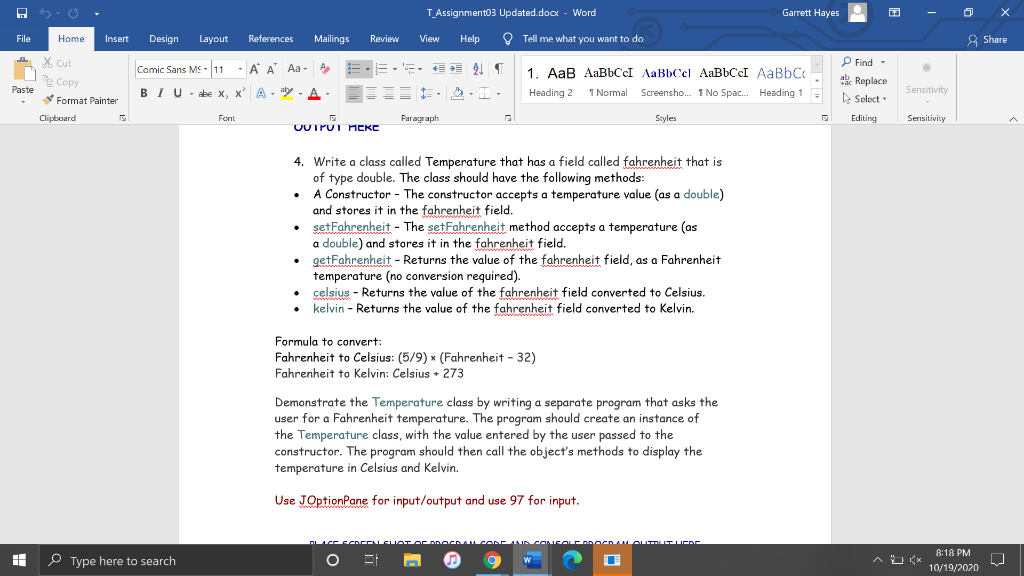Switch to the References ribbon tab
The width and height of the screenshot is (1024, 576).
pos(270,38)
